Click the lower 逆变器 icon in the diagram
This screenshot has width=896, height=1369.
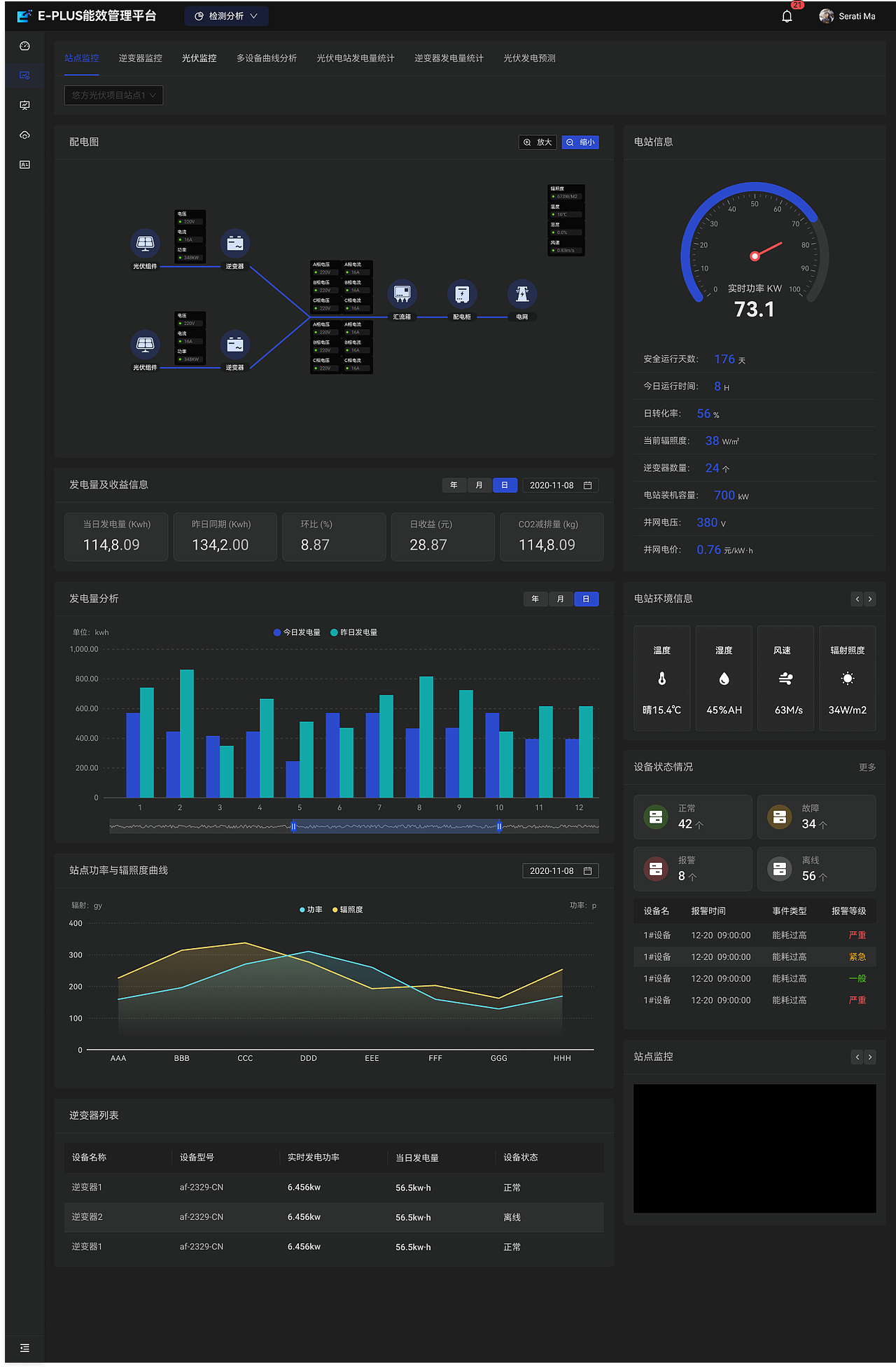[235, 345]
